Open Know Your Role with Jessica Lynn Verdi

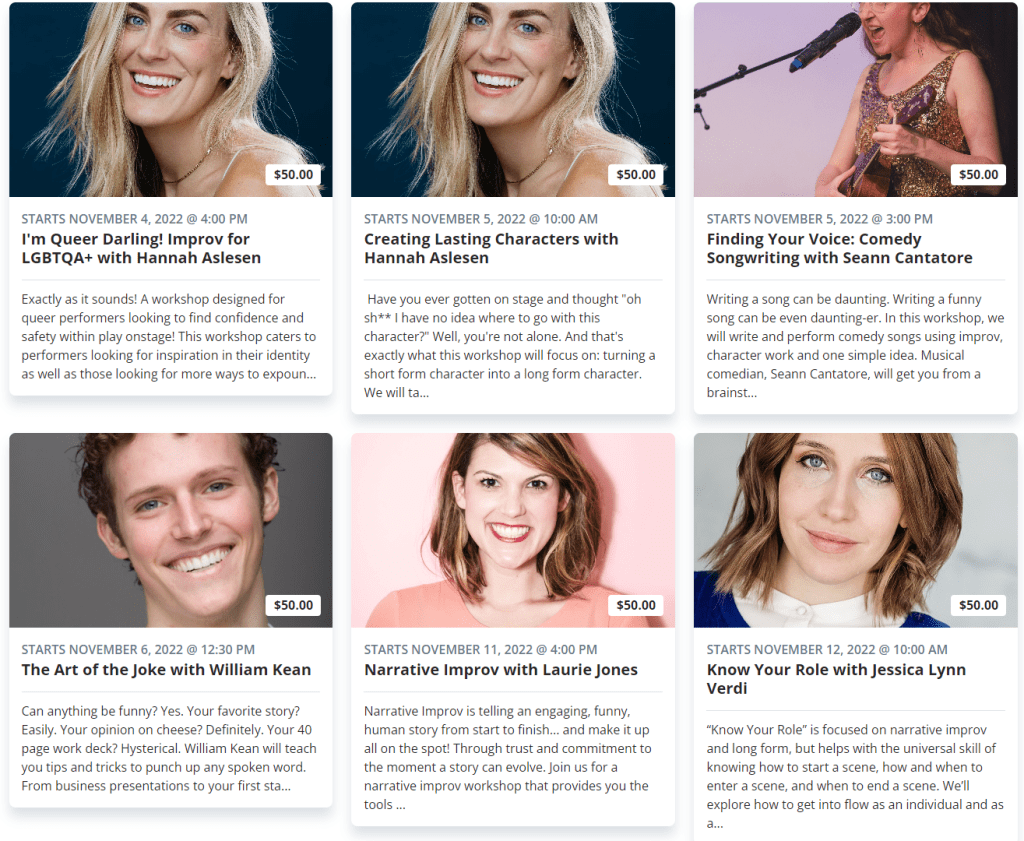(836, 679)
